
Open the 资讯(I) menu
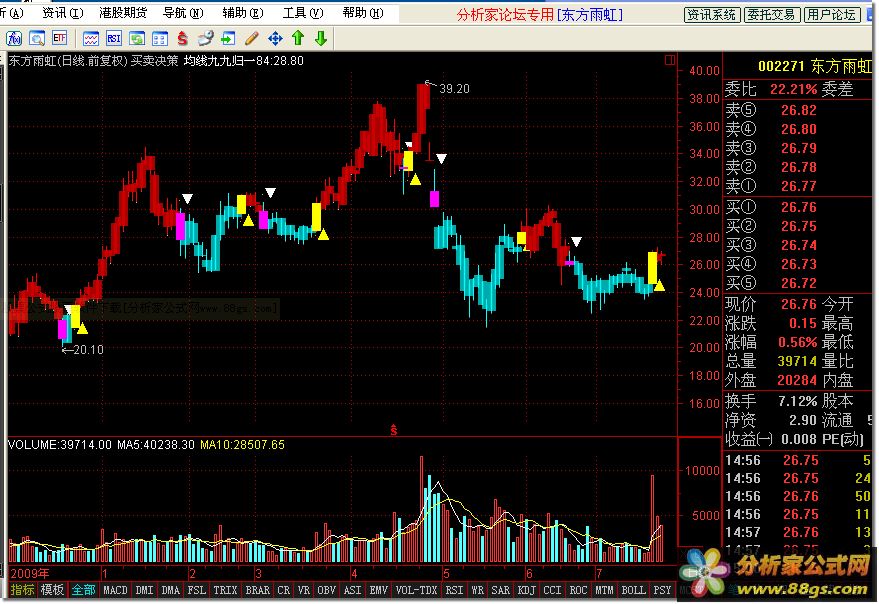click(x=62, y=12)
